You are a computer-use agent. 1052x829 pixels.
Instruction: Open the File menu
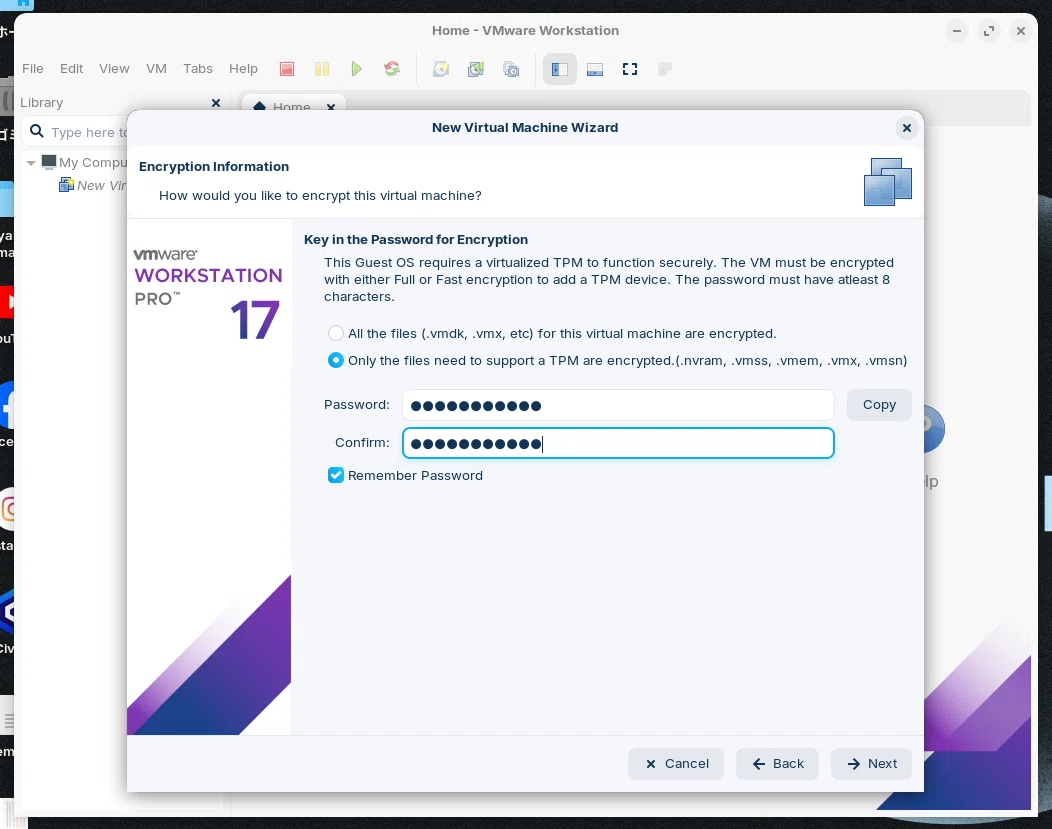(32, 68)
